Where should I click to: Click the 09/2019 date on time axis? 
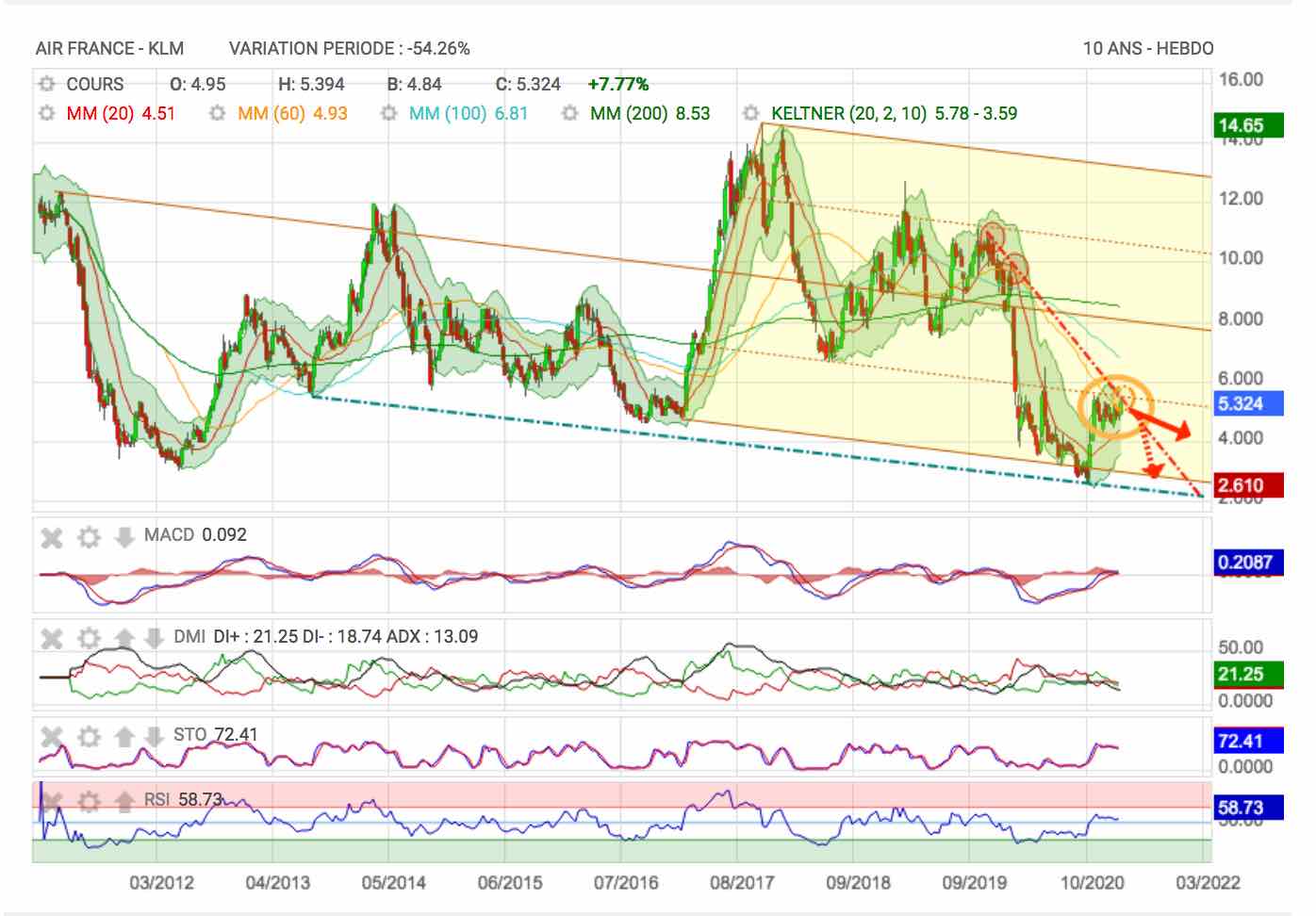[974, 883]
